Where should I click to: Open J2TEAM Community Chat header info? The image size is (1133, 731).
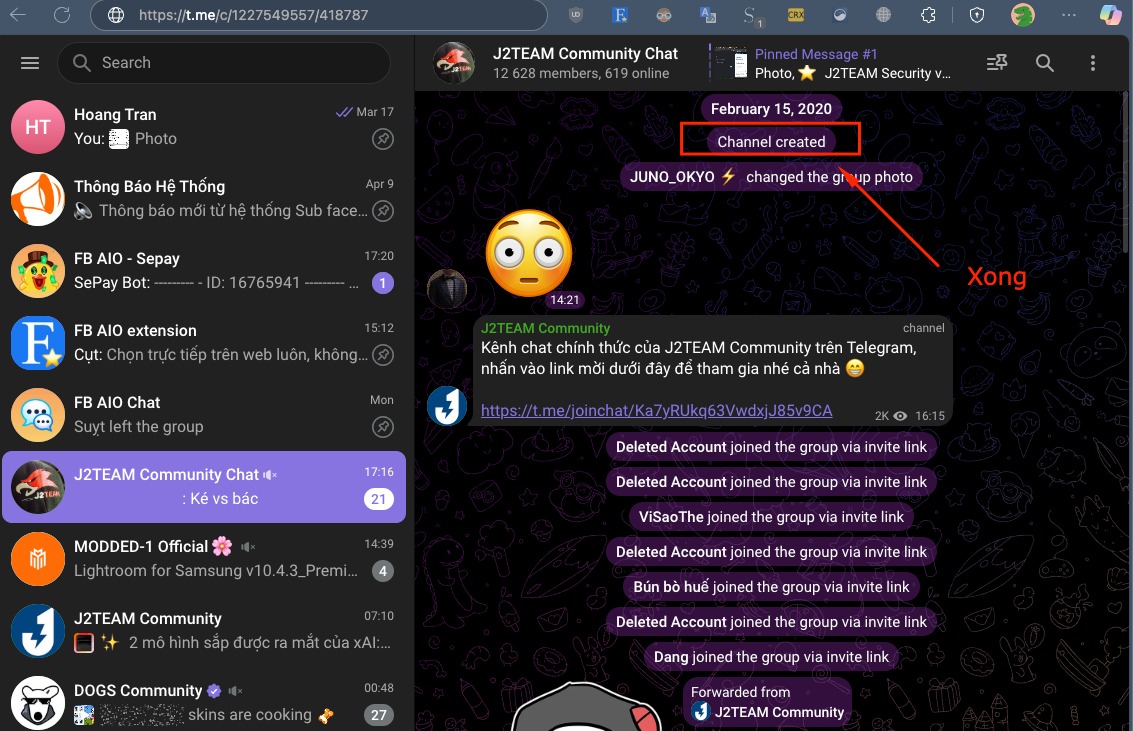pyautogui.click(x=585, y=63)
